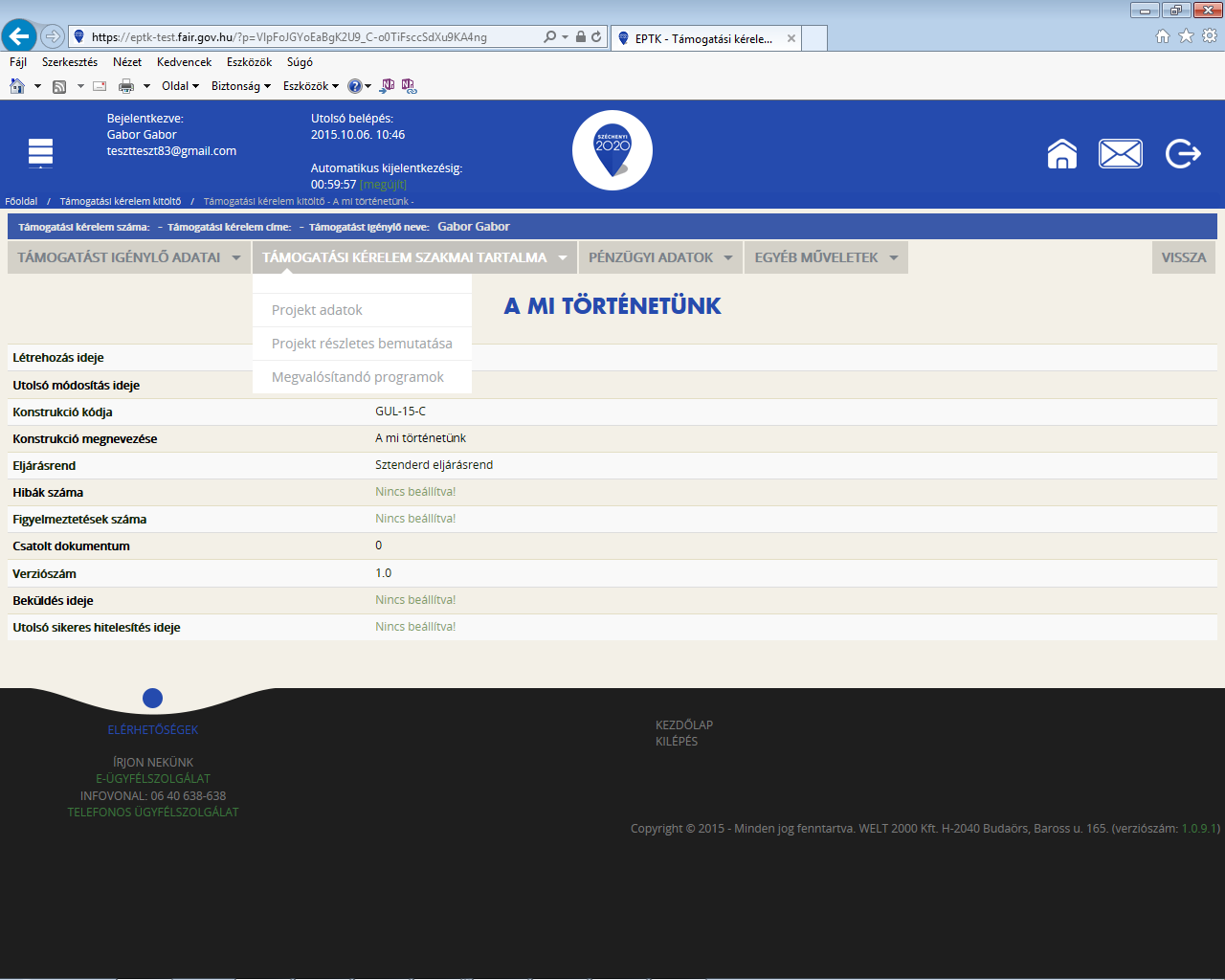Click the RSS feeds icon in command bar

59,86
